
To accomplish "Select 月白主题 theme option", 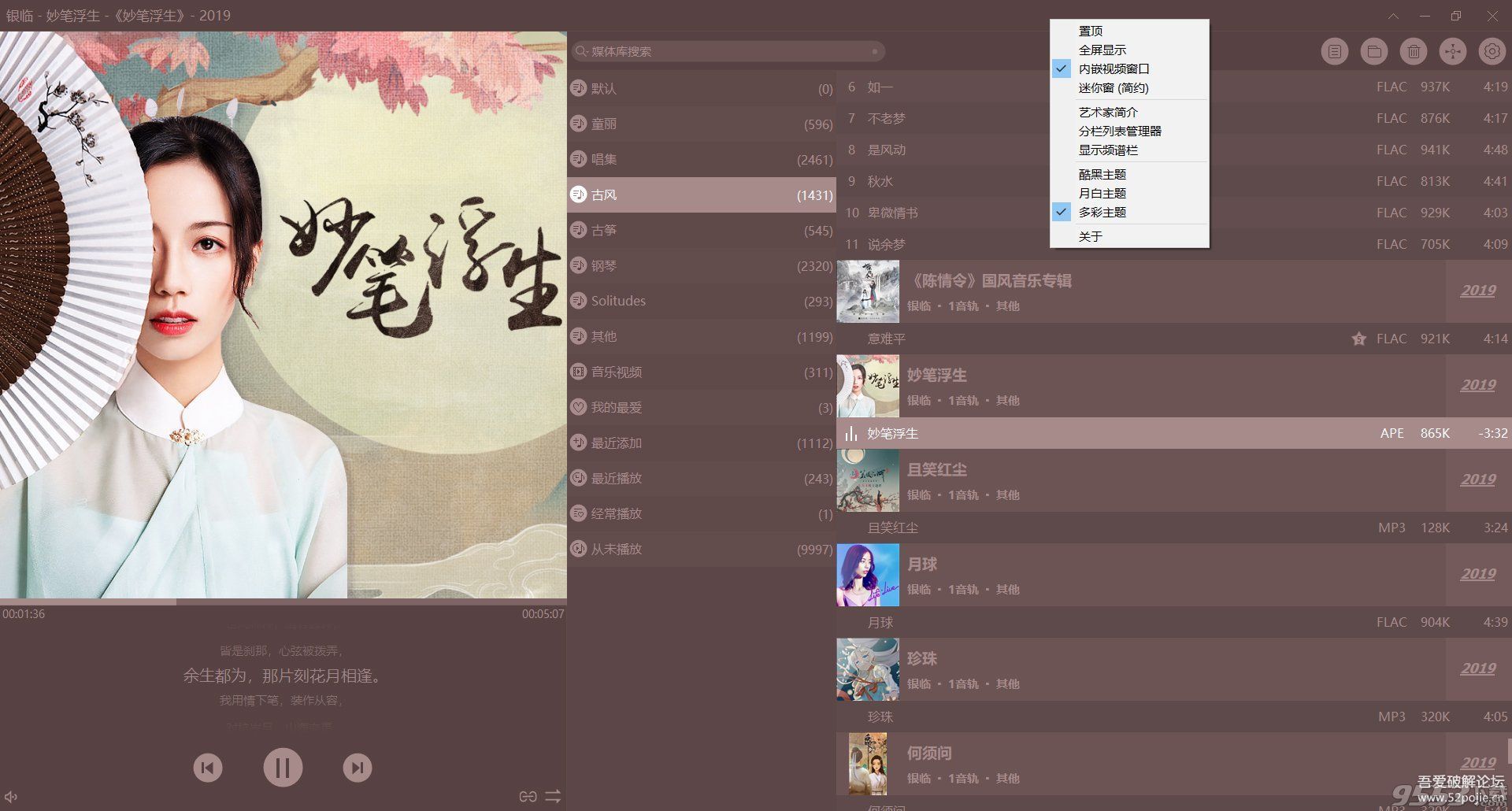I will click(x=1130, y=193).
